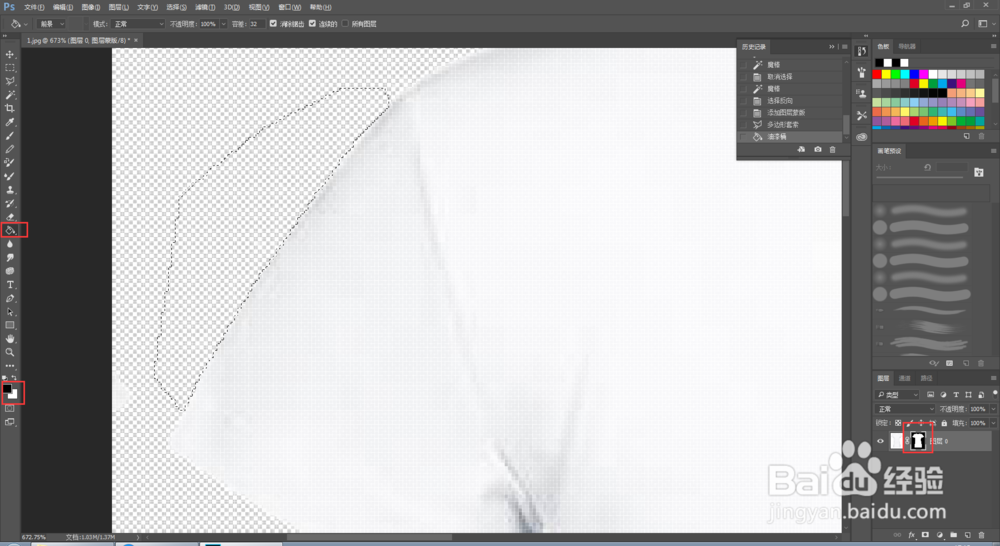This screenshot has width=1000, height=546.
Task: Open the File menu
Action: pyautogui.click(x=34, y=7)
